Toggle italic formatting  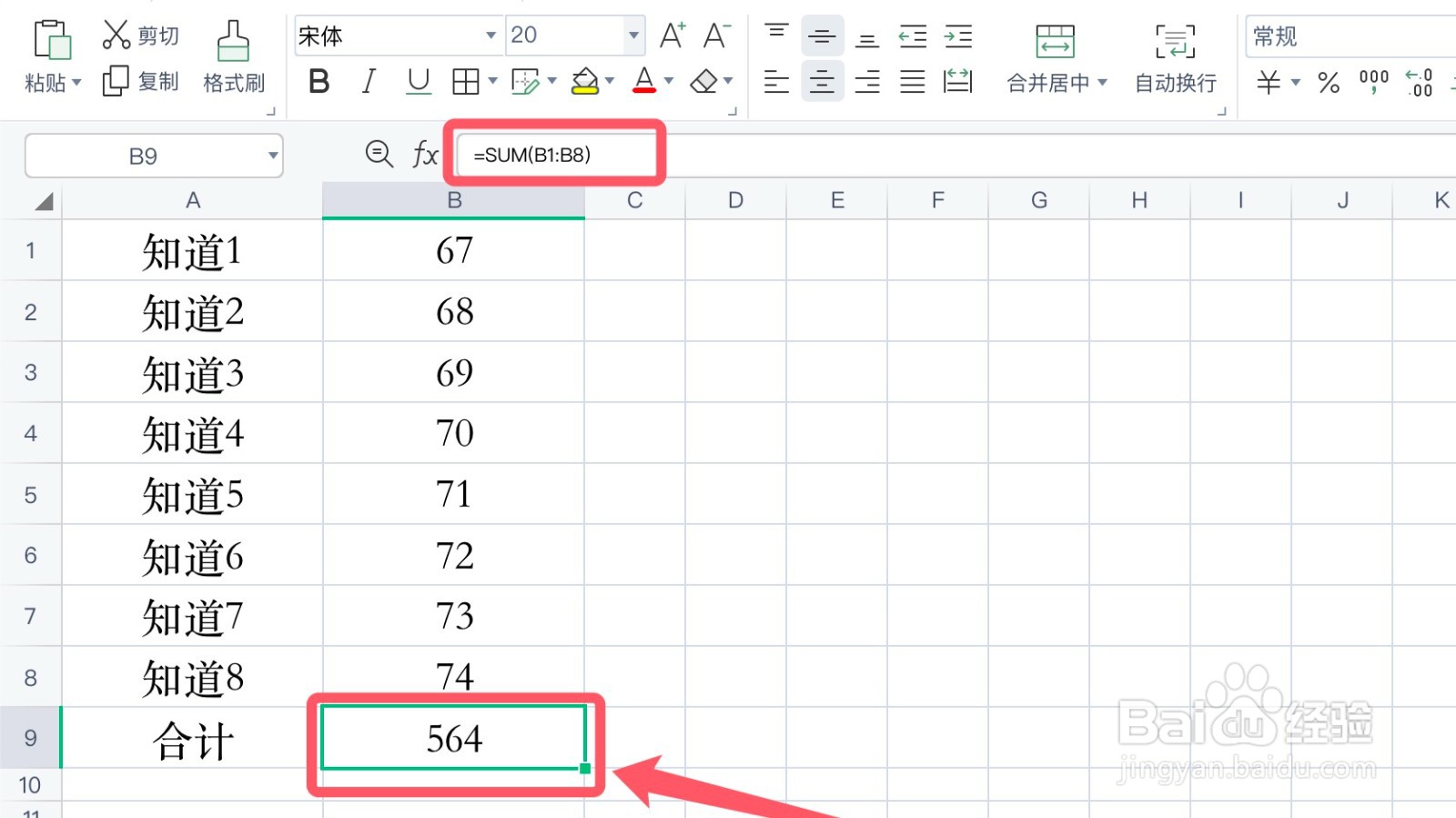pos(369,82)
